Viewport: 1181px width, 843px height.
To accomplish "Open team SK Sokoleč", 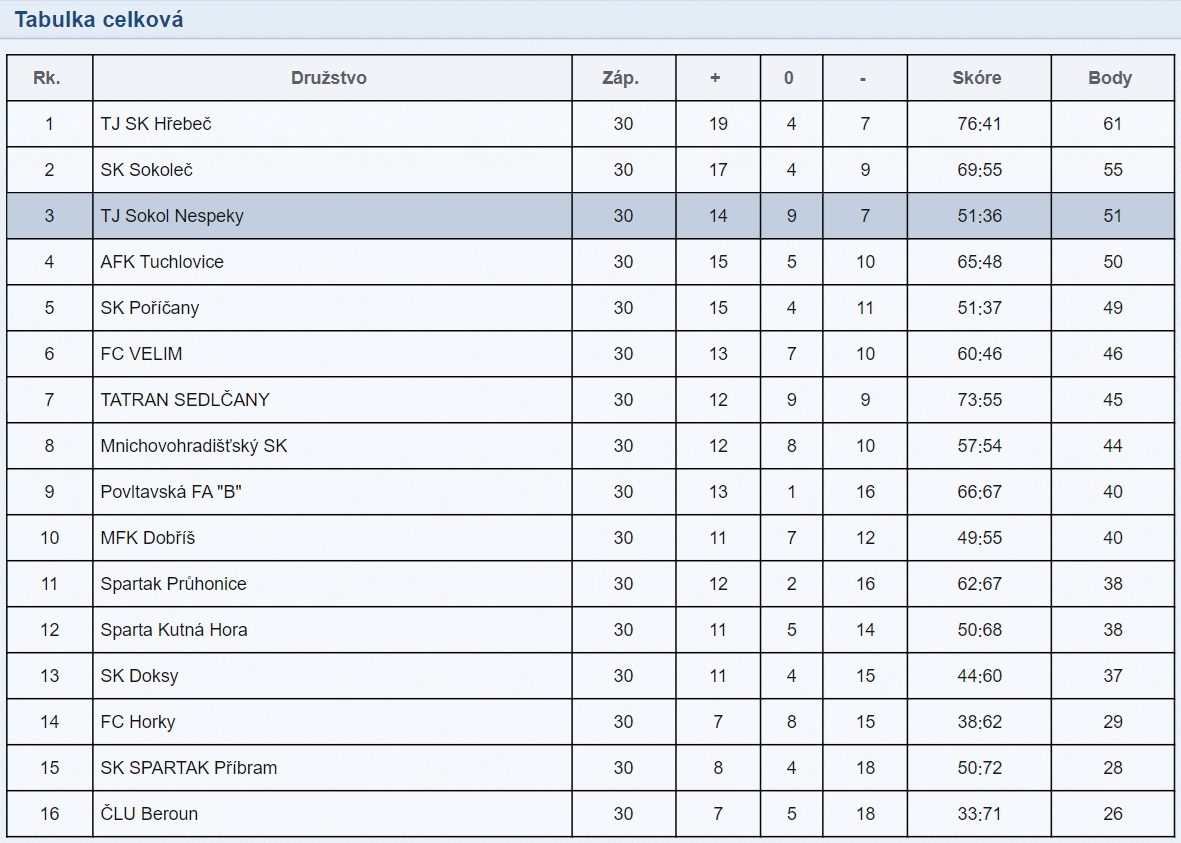I will click(147, 170).
